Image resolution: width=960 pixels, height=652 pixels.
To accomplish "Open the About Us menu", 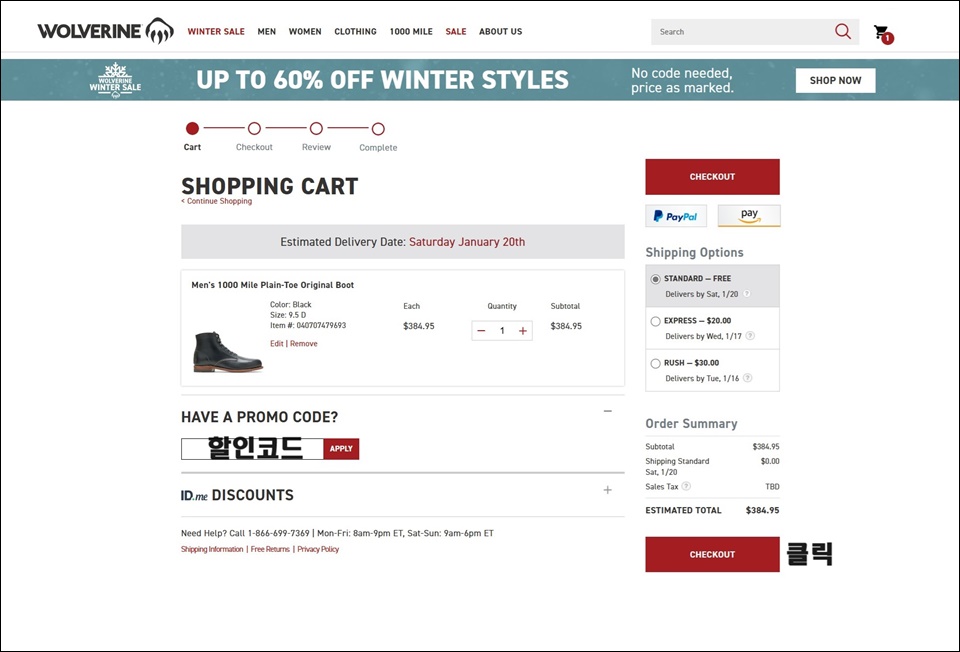I will point(500,31).
